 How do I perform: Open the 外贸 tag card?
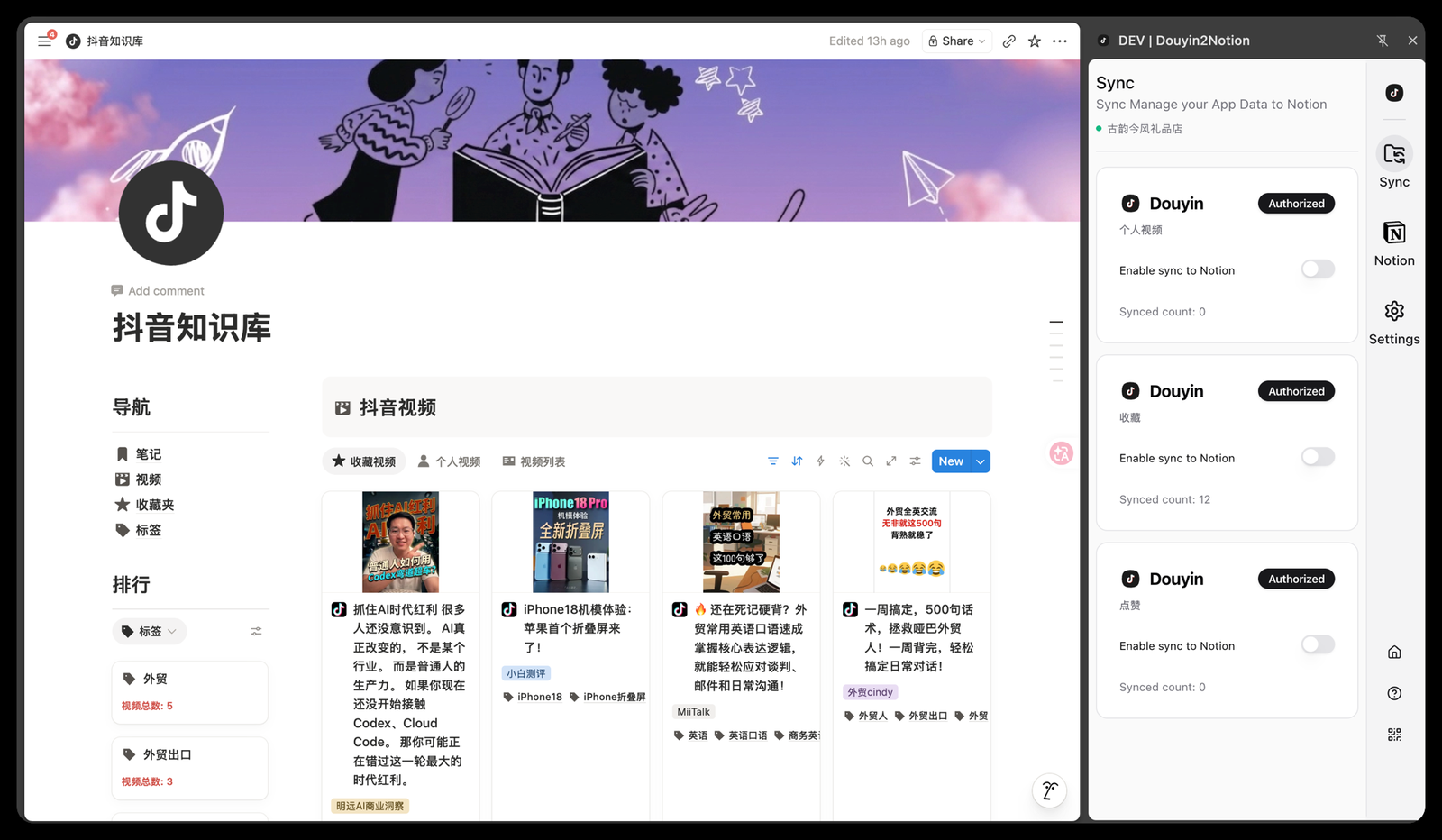click(190, 692)
